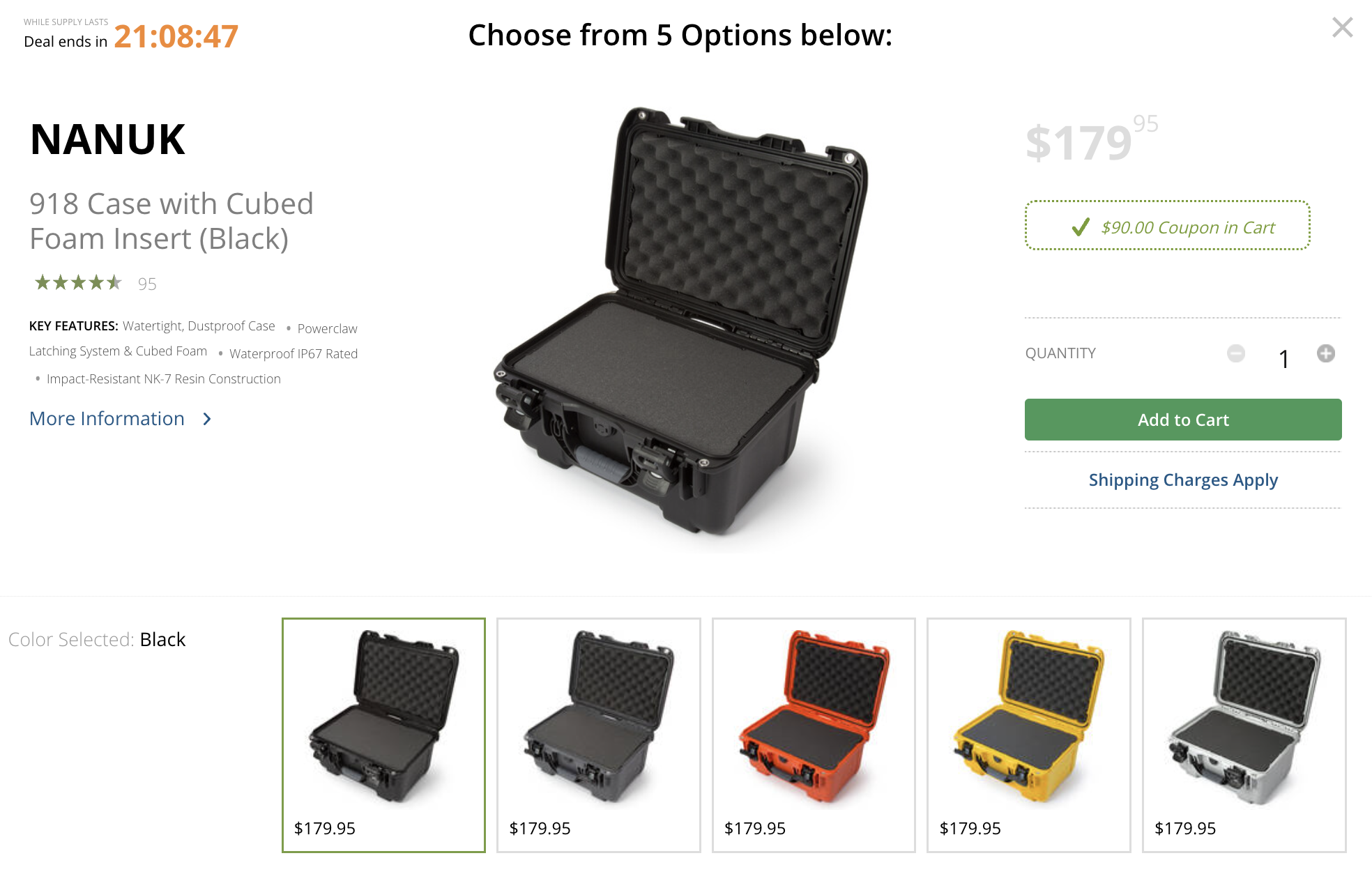Increase quantity with the plus icon
Screen dimensions: 1372x881
tap(1326, 353)
